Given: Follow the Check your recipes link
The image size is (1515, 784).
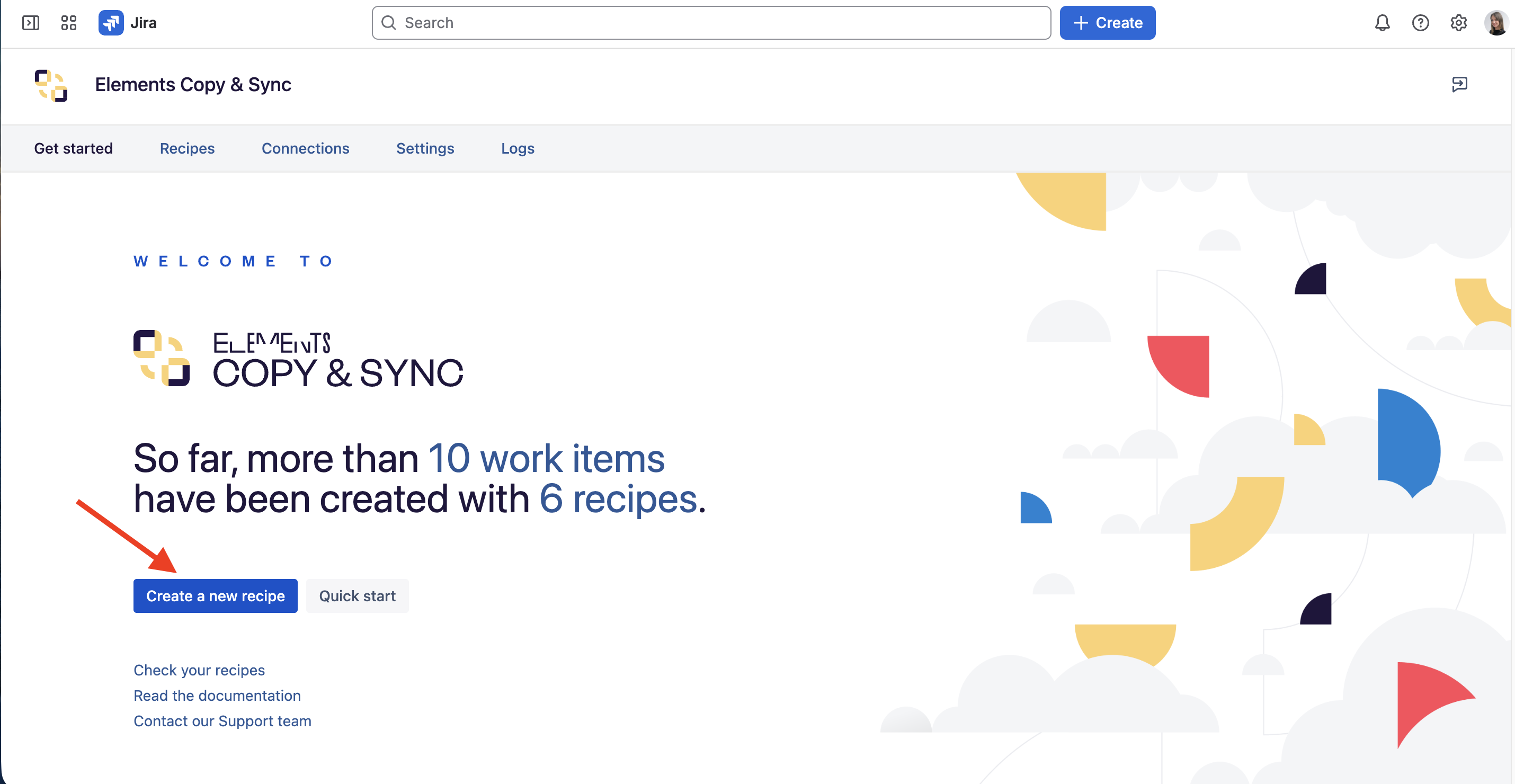Looking at the screenshot, I should [x=199, y=670].
